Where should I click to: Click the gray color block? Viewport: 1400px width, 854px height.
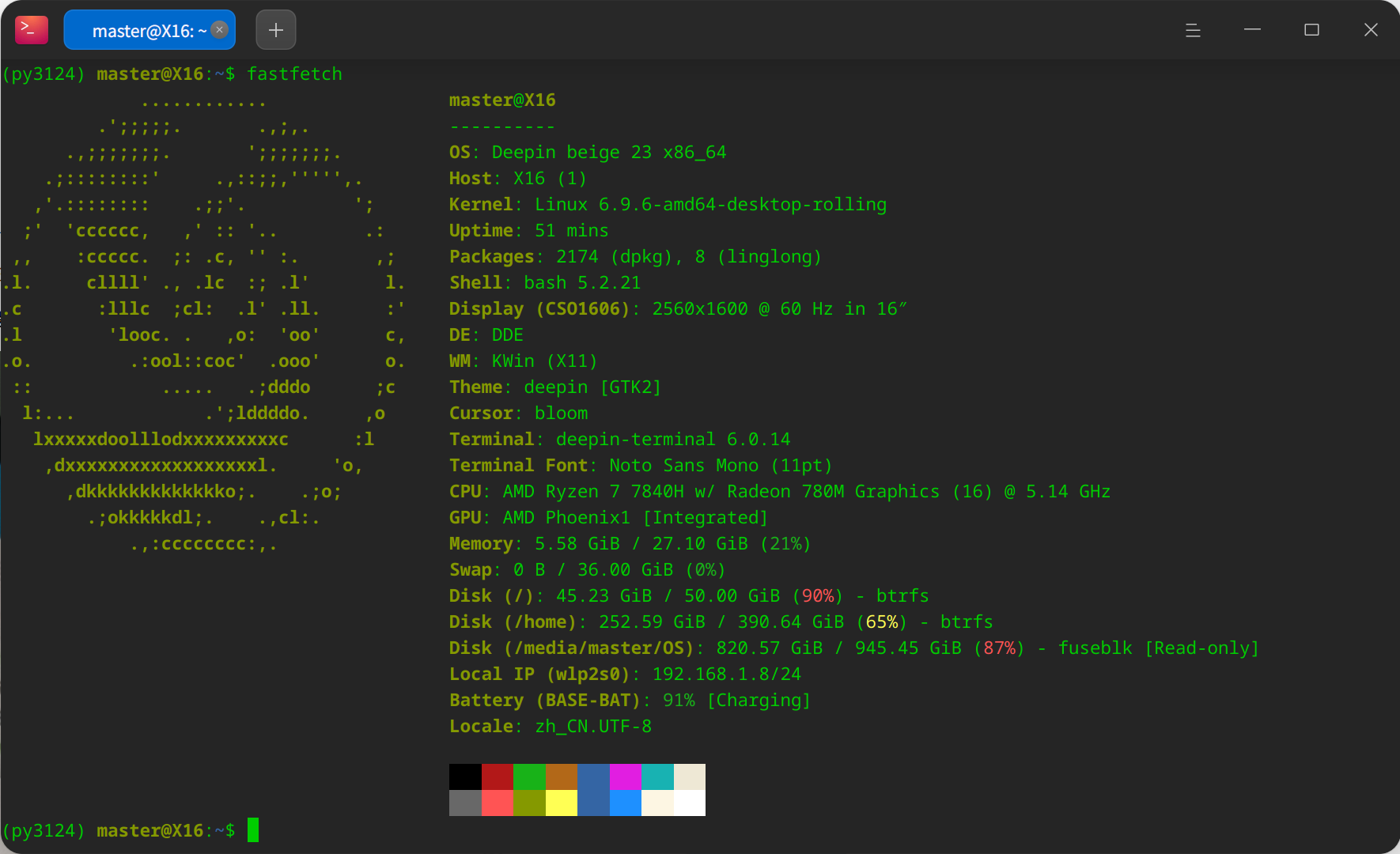[465, 803]
